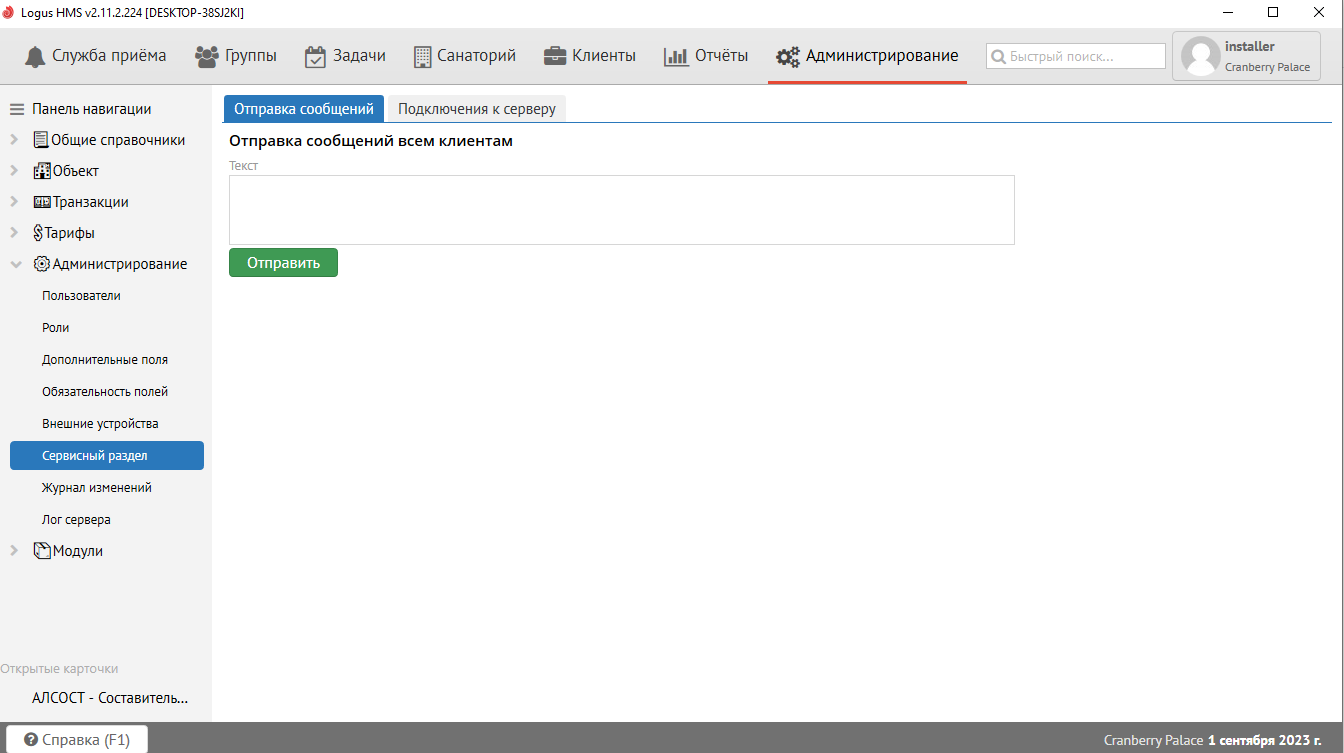Click the Быстрый поиск search field
Viewport: 1344px width, 753px height.
[x=1076, y=57]
